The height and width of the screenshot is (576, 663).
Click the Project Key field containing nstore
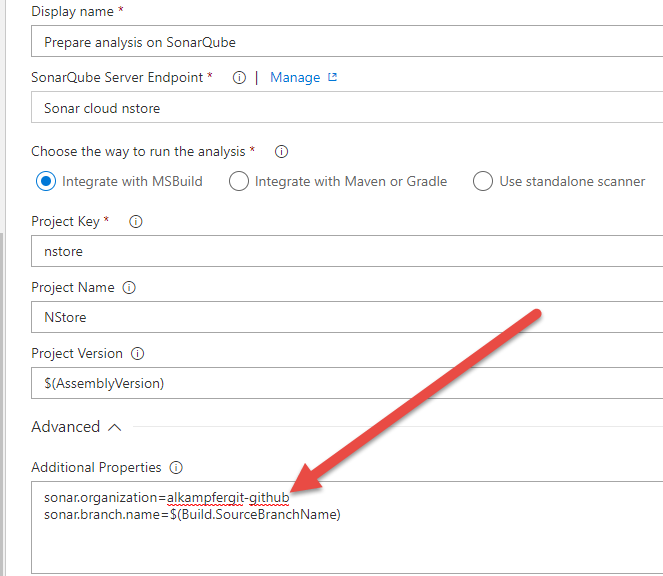[347, 251]
